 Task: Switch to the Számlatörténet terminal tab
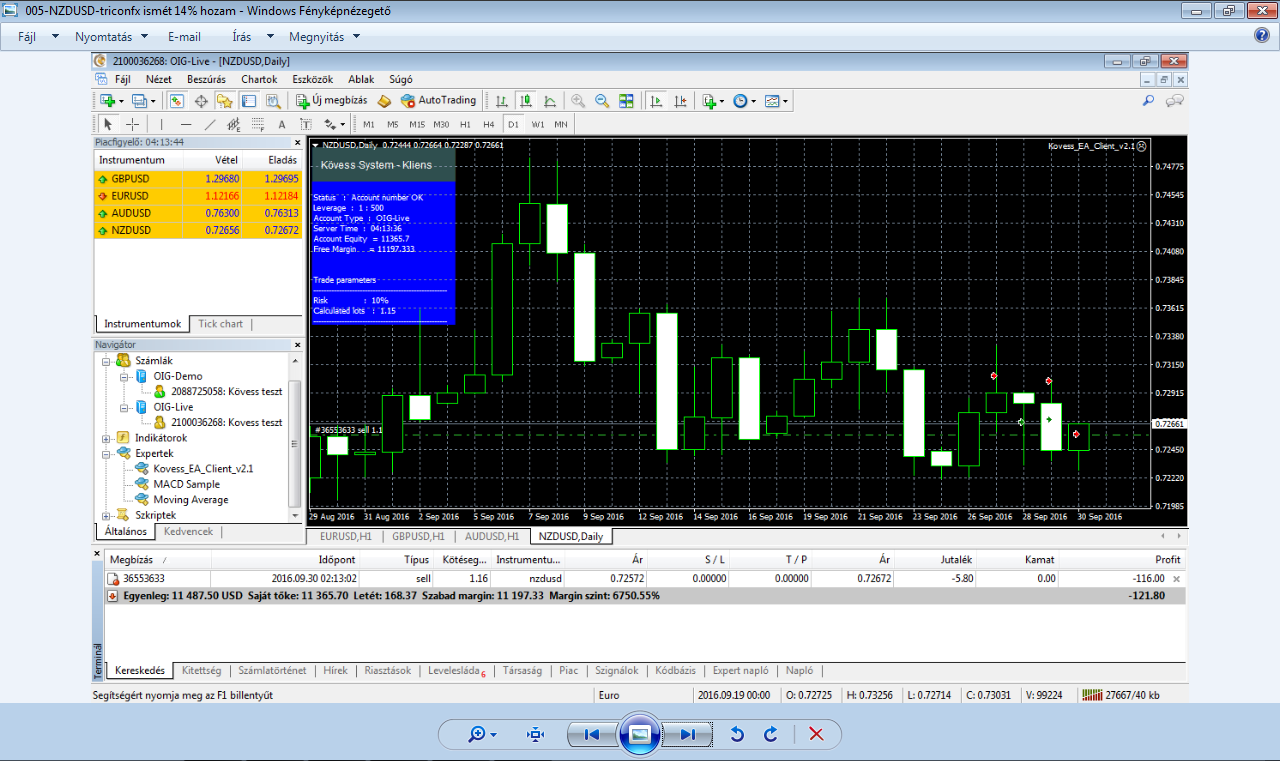tap(272, 671)
